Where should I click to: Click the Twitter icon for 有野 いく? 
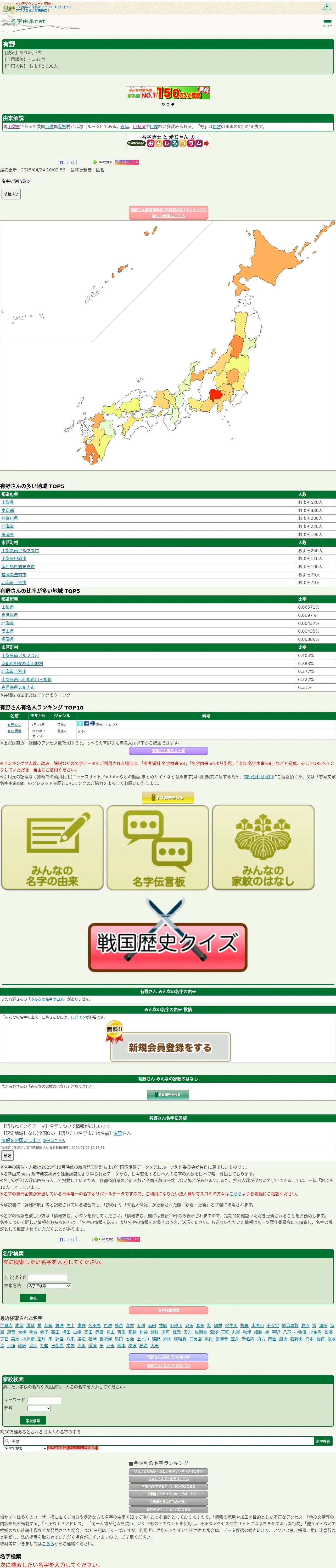(80, 724)
